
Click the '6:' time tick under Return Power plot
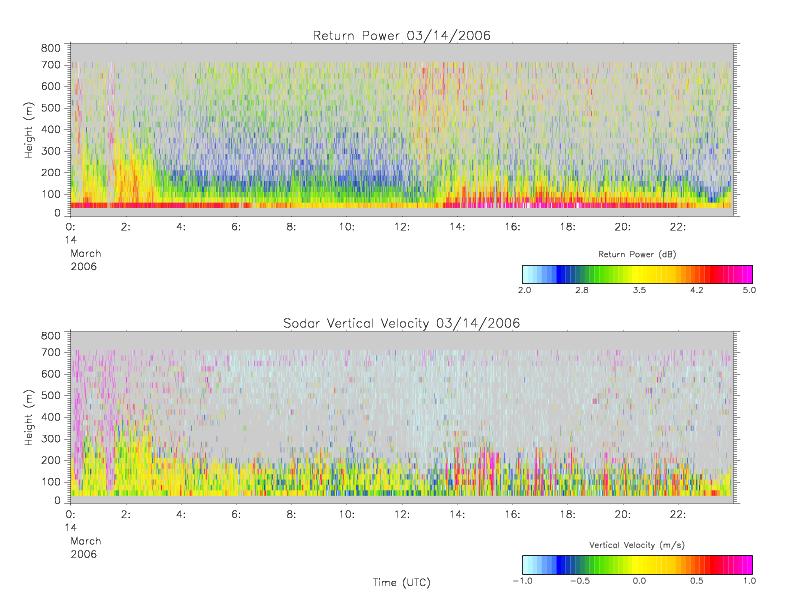(x=236, y=227)
